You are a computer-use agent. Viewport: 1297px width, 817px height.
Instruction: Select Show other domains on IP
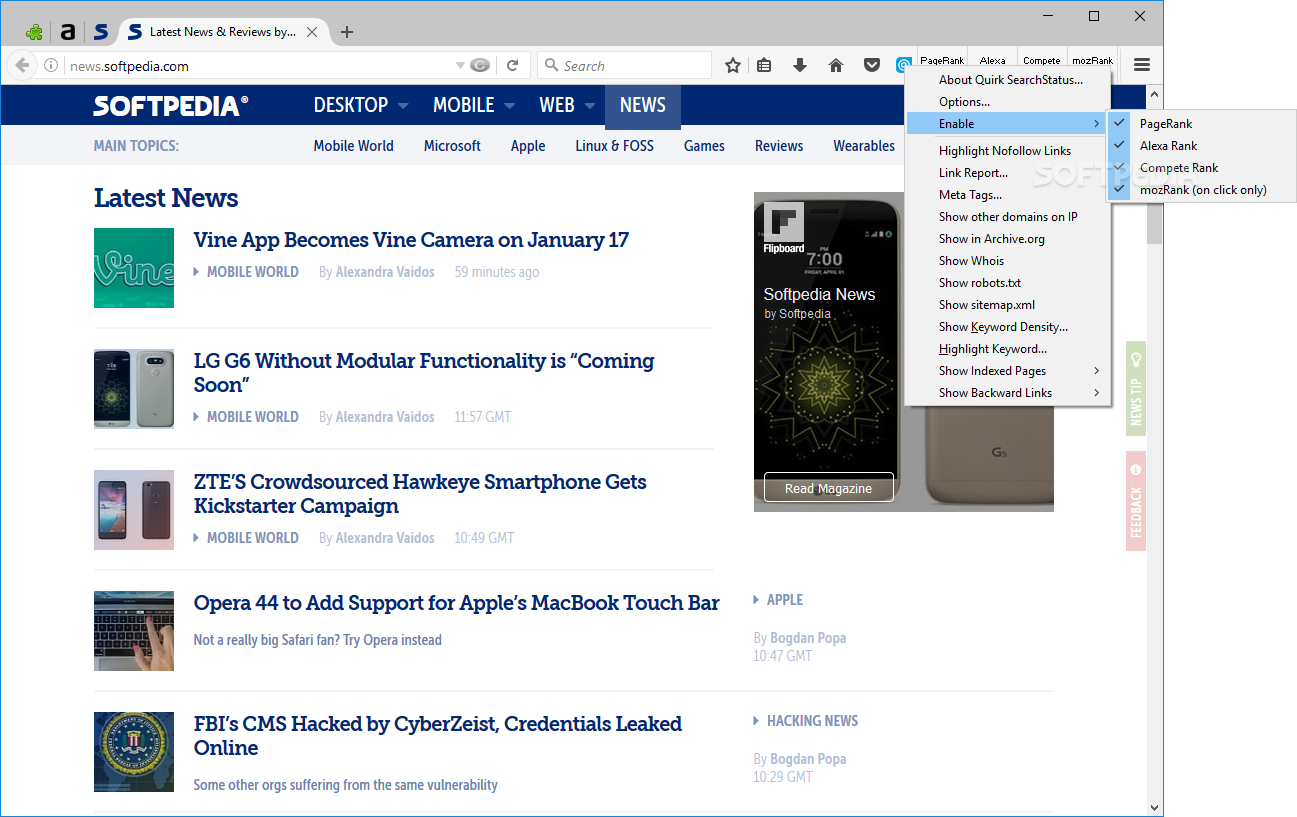1008,217
